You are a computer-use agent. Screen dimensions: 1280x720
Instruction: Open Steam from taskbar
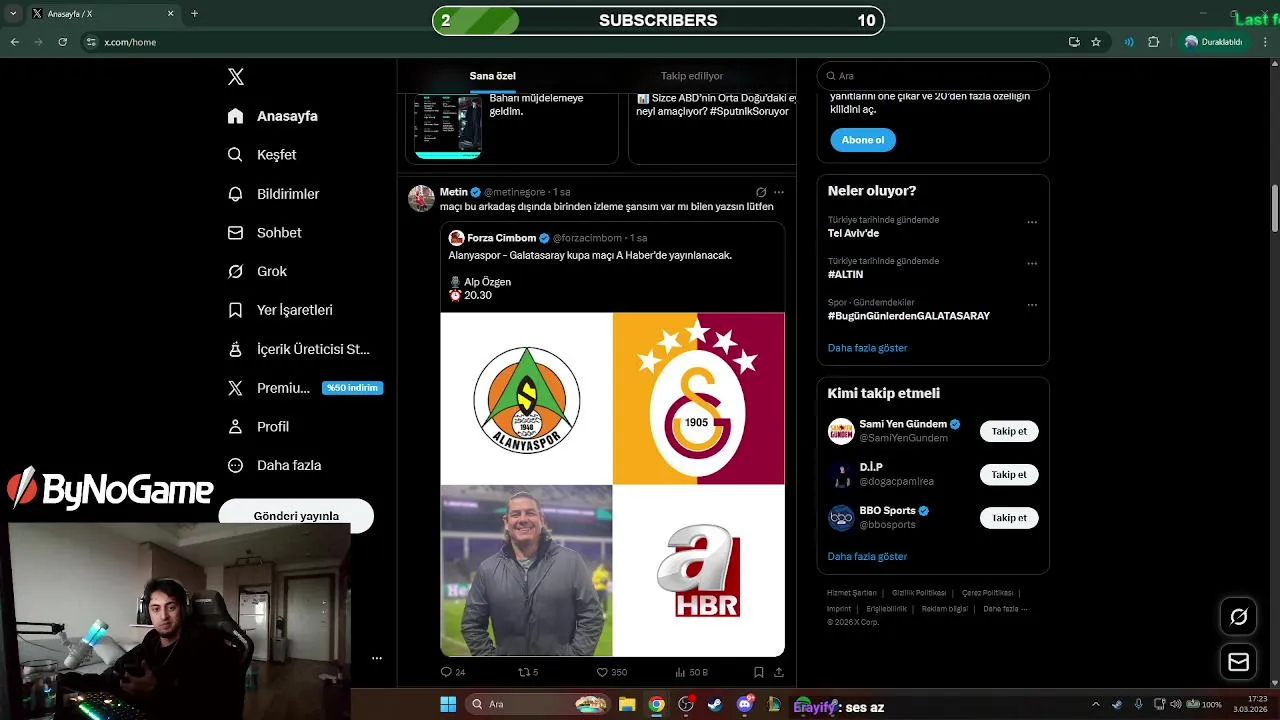(x=714, y=704)
